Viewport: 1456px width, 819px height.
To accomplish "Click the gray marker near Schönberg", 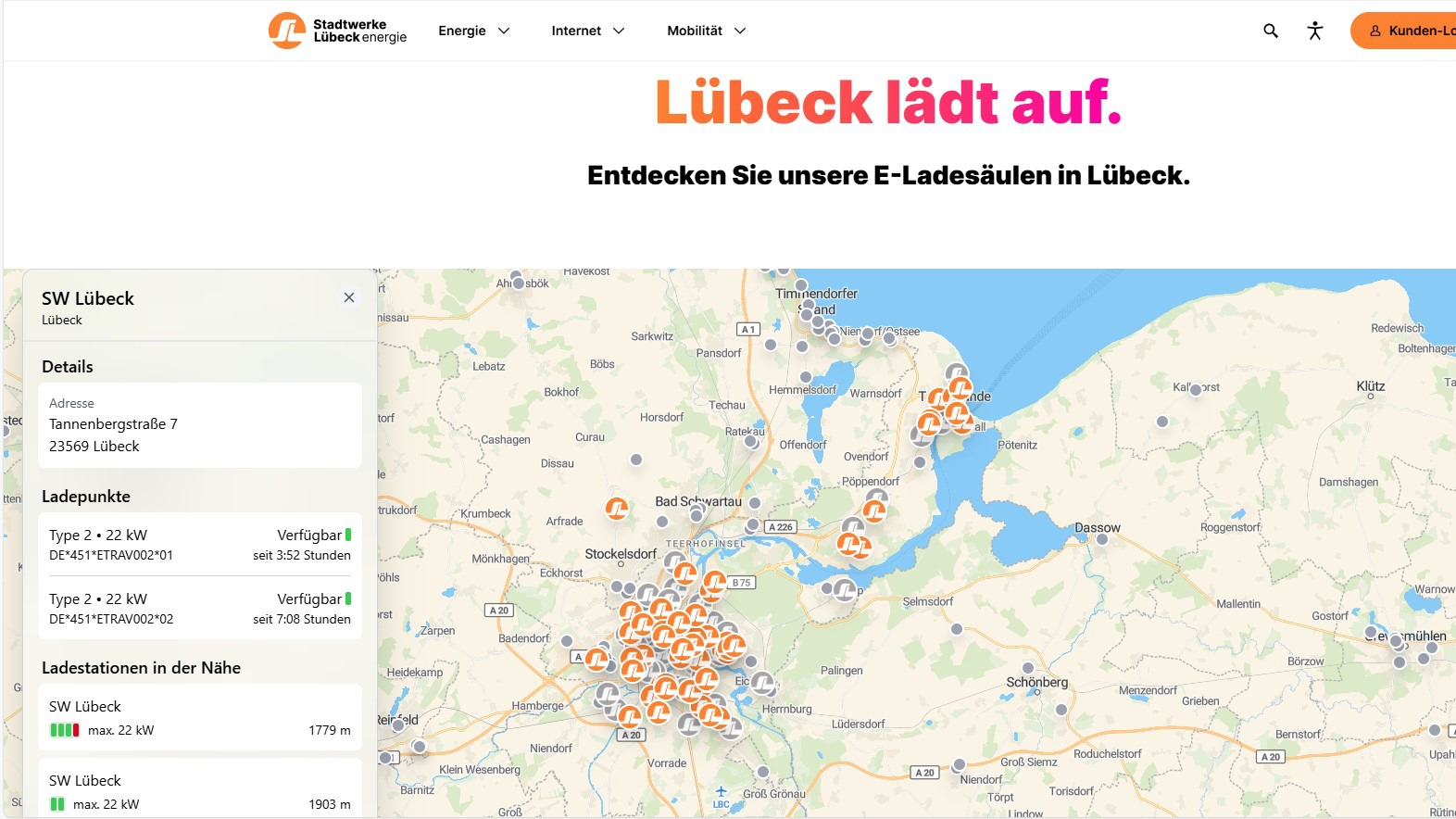I will pos(1028,668).
